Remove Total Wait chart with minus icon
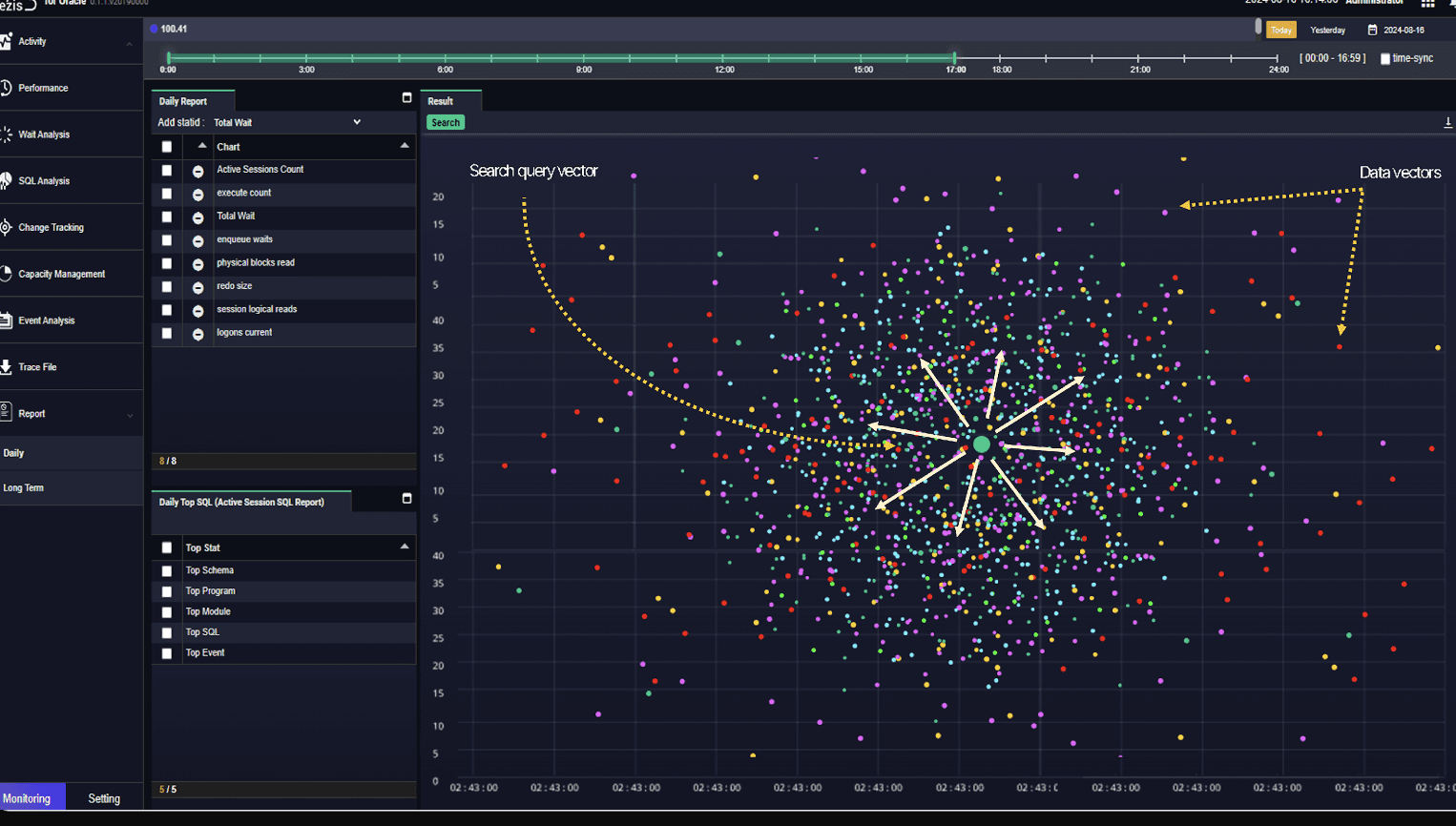The image size is (1456, 826). pos(198,217)
